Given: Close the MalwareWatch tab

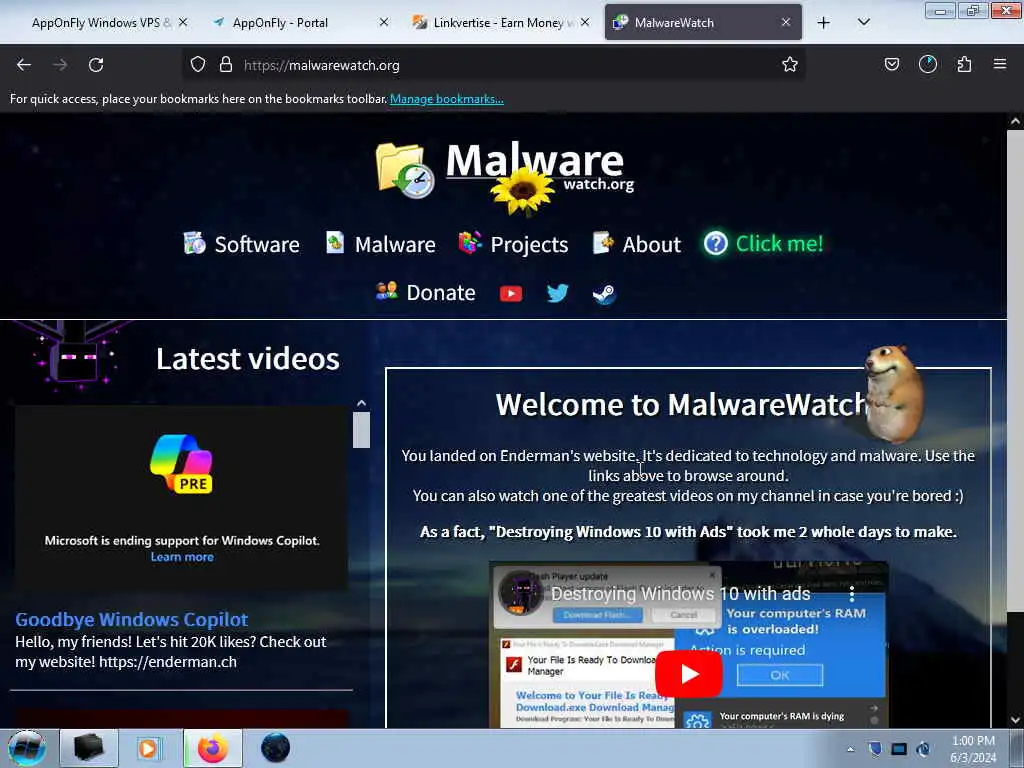Looking at the screenshot, I should click(x=786, y=22).
